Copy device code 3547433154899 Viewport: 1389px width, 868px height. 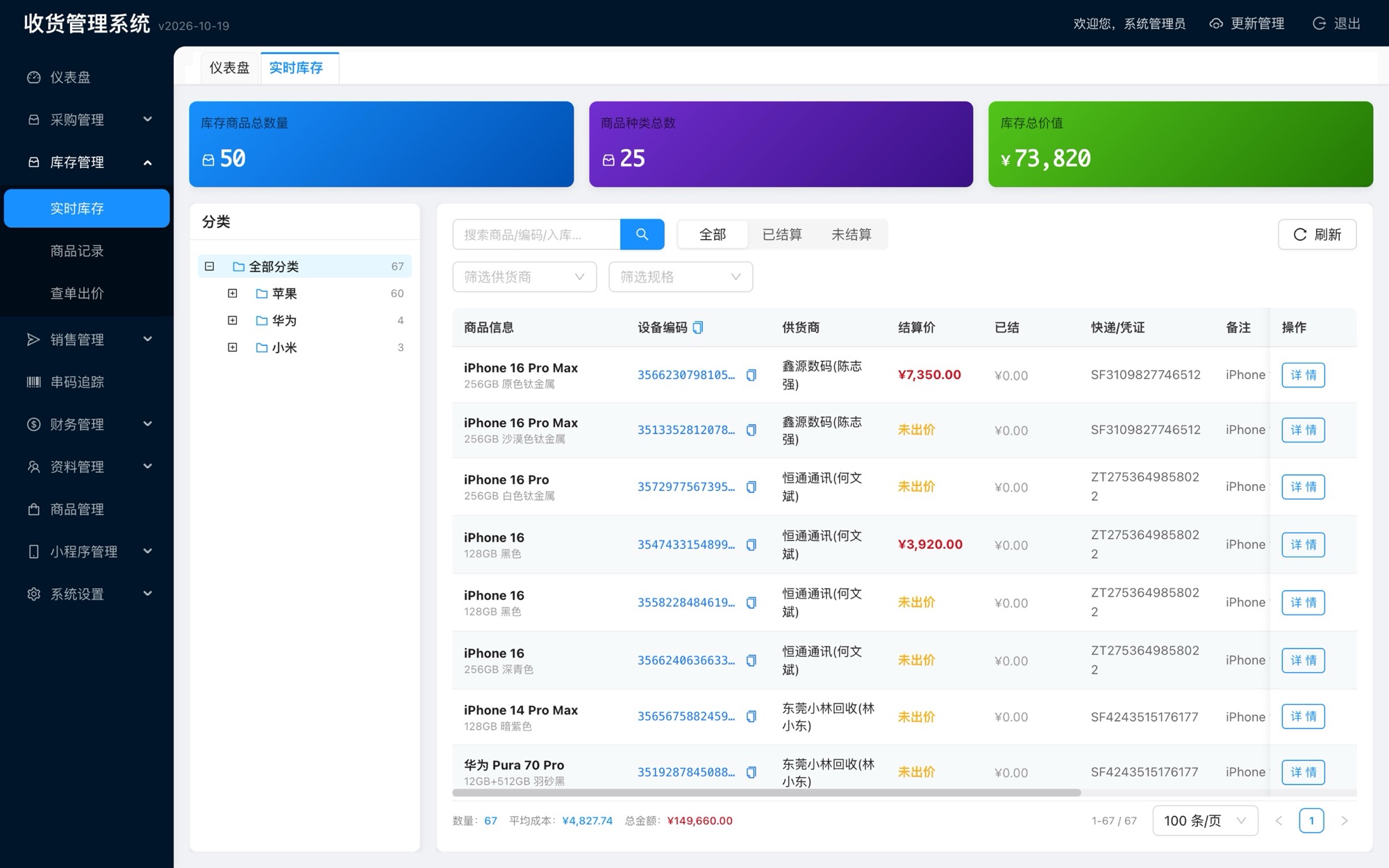(x=751, y=544)
